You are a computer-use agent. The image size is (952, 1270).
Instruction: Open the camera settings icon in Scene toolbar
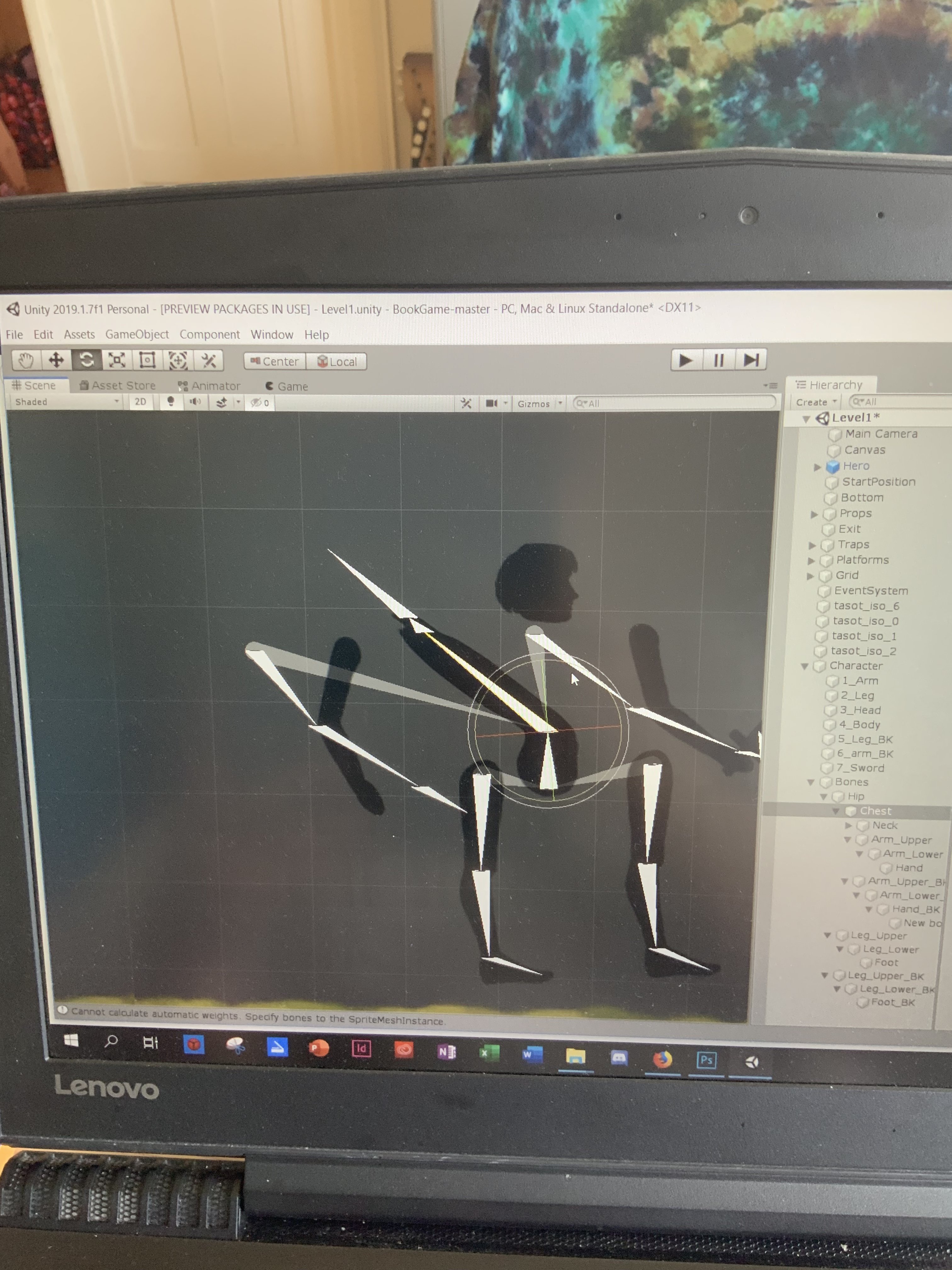click(x=492, y=403)
